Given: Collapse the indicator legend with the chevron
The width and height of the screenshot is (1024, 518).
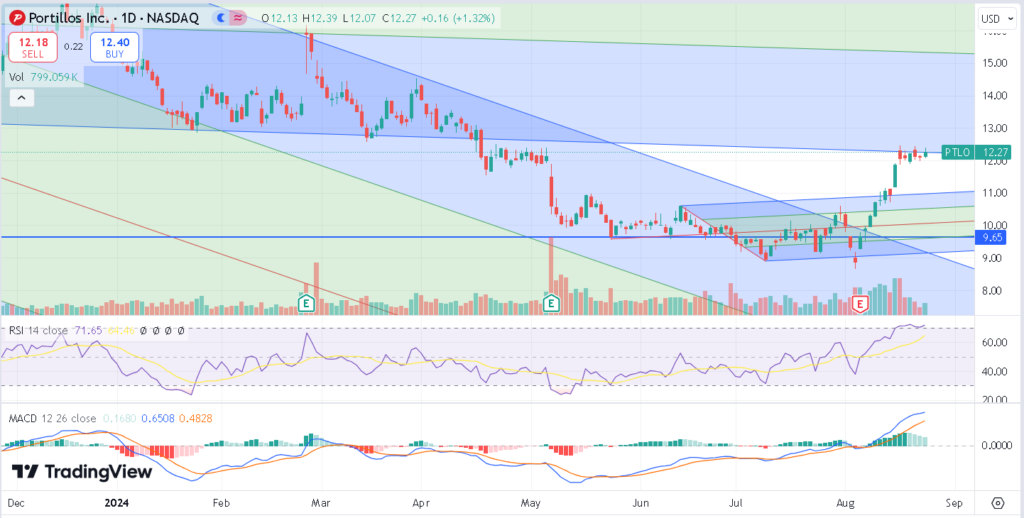Looking at the screenshot, I should (22, 98).
